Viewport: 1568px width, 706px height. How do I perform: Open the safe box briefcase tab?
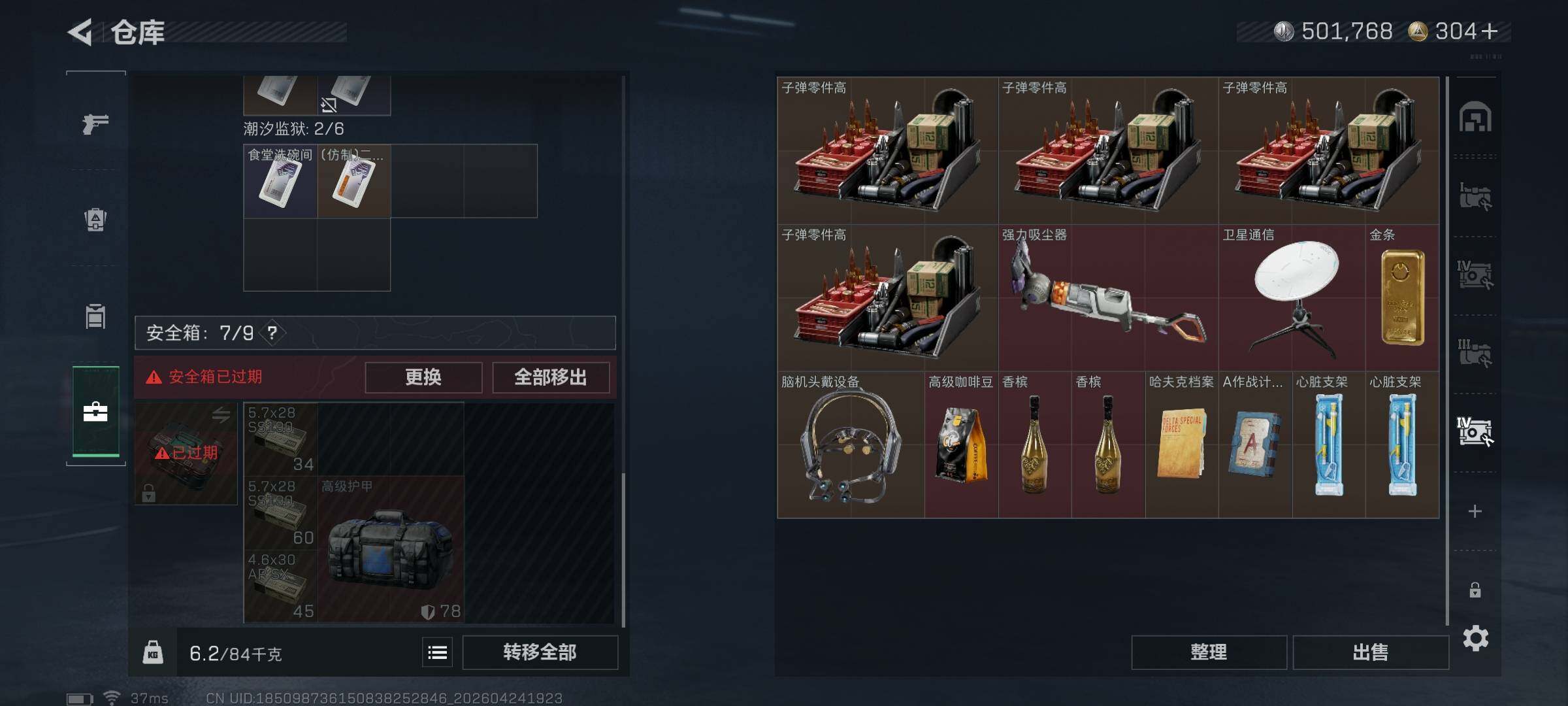tap(95, 412)
